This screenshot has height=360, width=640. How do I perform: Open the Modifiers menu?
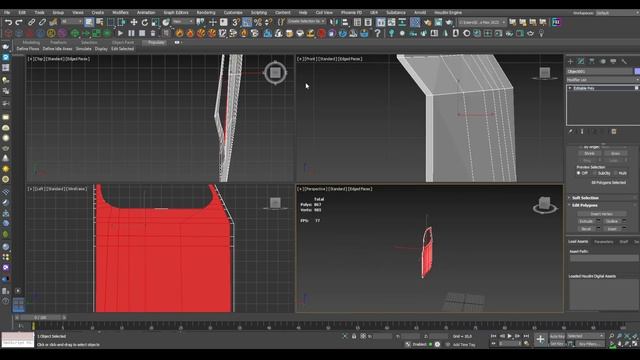coord(120,13)
